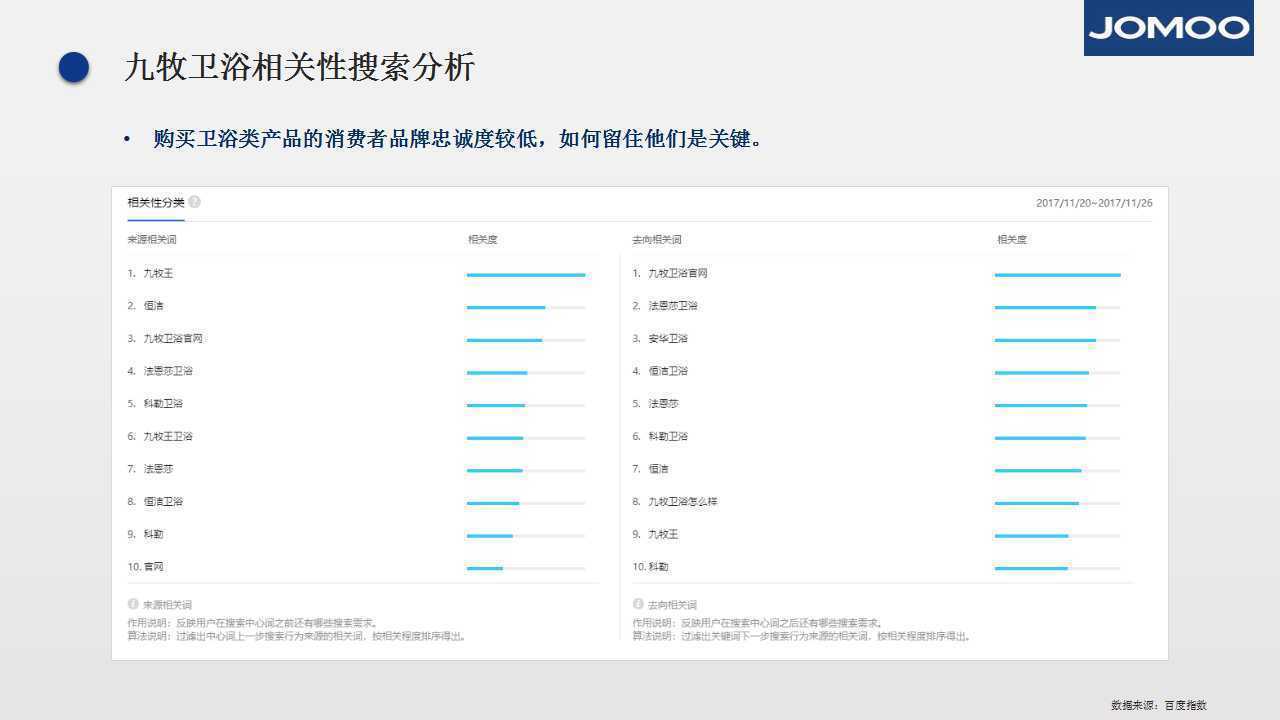Click relevance bar for source 九牧王卫浴
Viewport: 1280px width, 720px height.
[526, 438]
